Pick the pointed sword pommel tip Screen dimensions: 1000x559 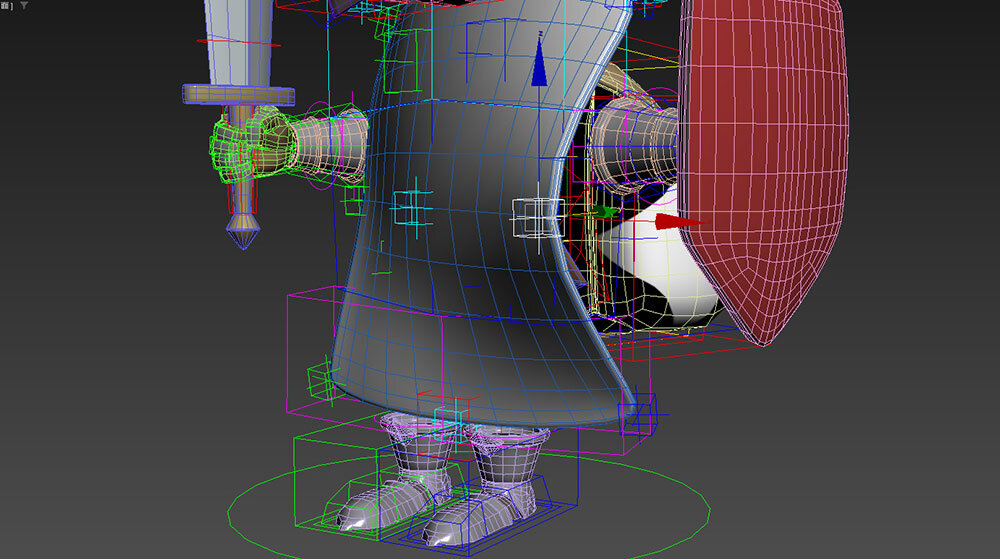(239, 235)
